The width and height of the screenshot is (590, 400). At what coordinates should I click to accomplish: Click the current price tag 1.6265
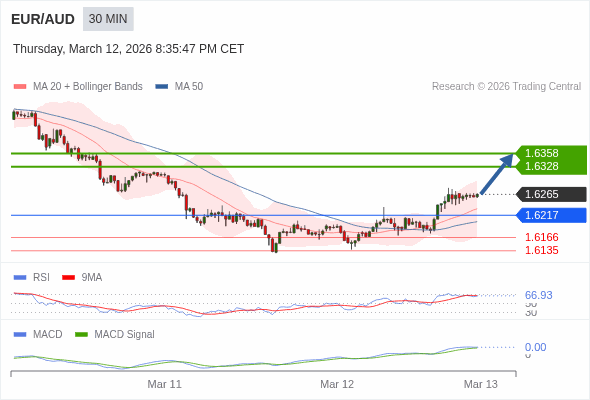552,194
